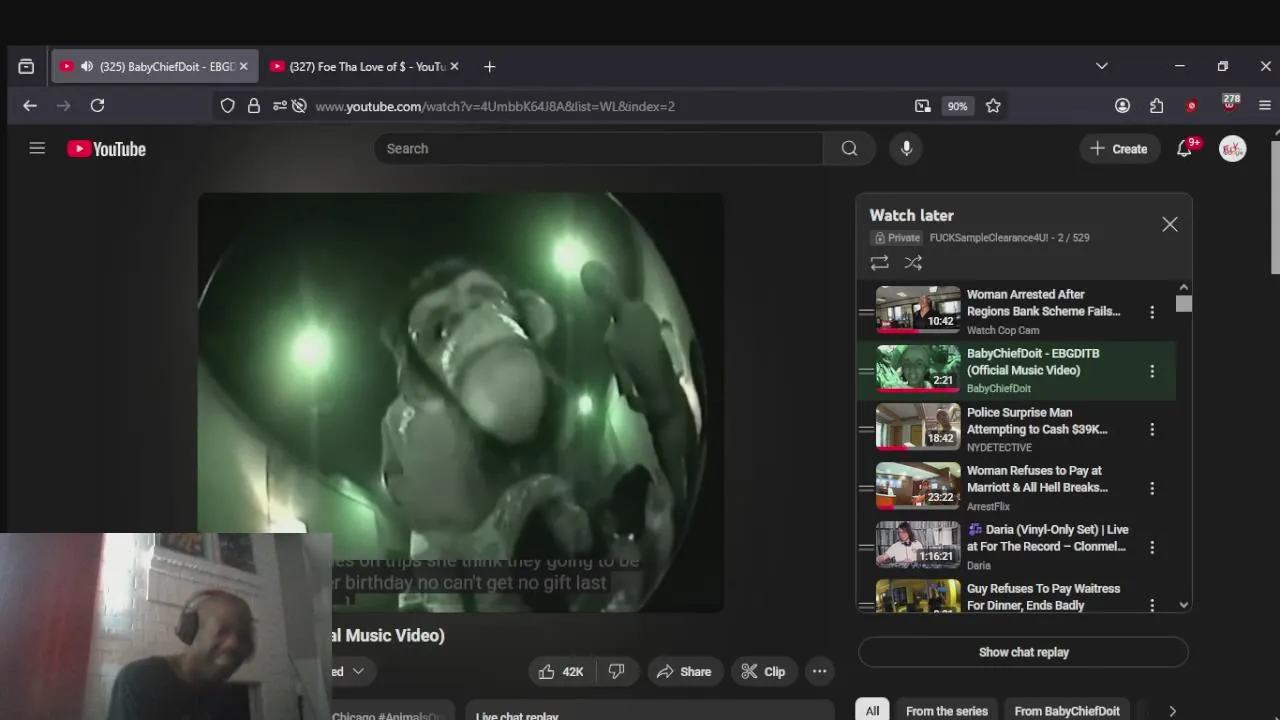Select the From BabyChiefDoit chip
The image size is (1280, 720).
pyautogui.click(x=1067, y=711)
